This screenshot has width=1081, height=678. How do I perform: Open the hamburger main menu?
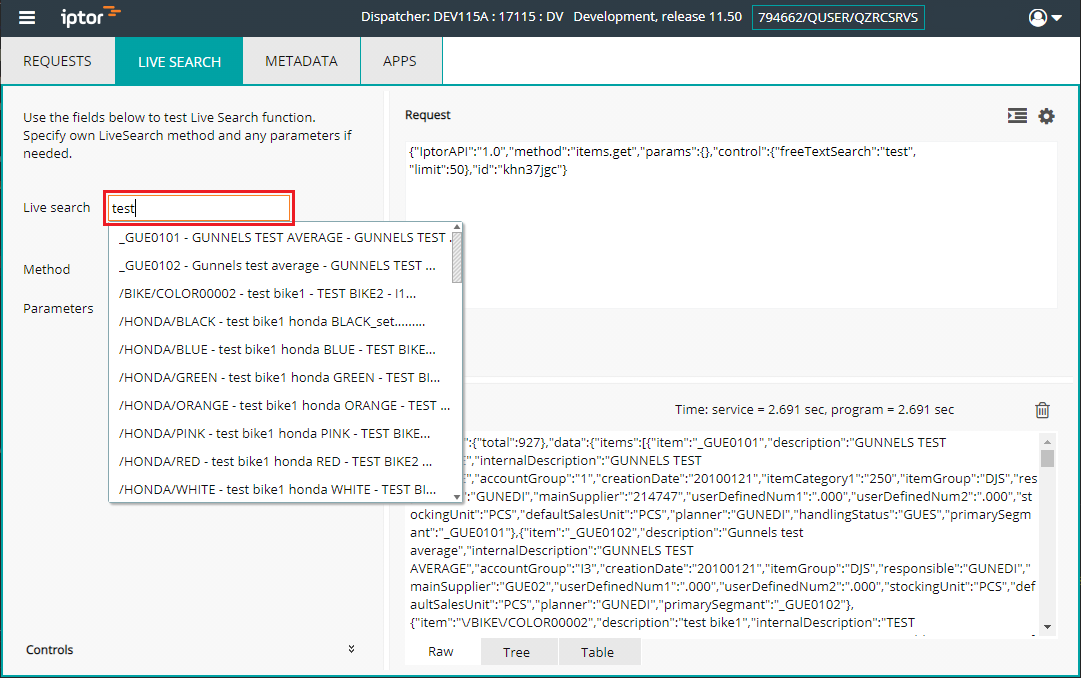[x=27, y=17]
